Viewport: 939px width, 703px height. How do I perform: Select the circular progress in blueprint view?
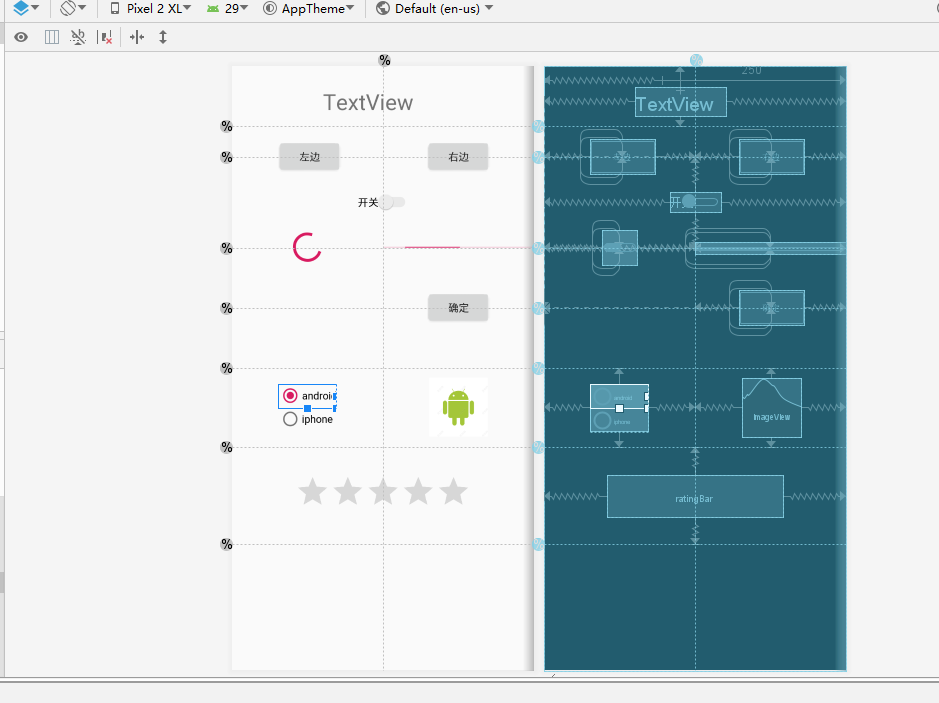pyautogui.click(x=620, y=248)
